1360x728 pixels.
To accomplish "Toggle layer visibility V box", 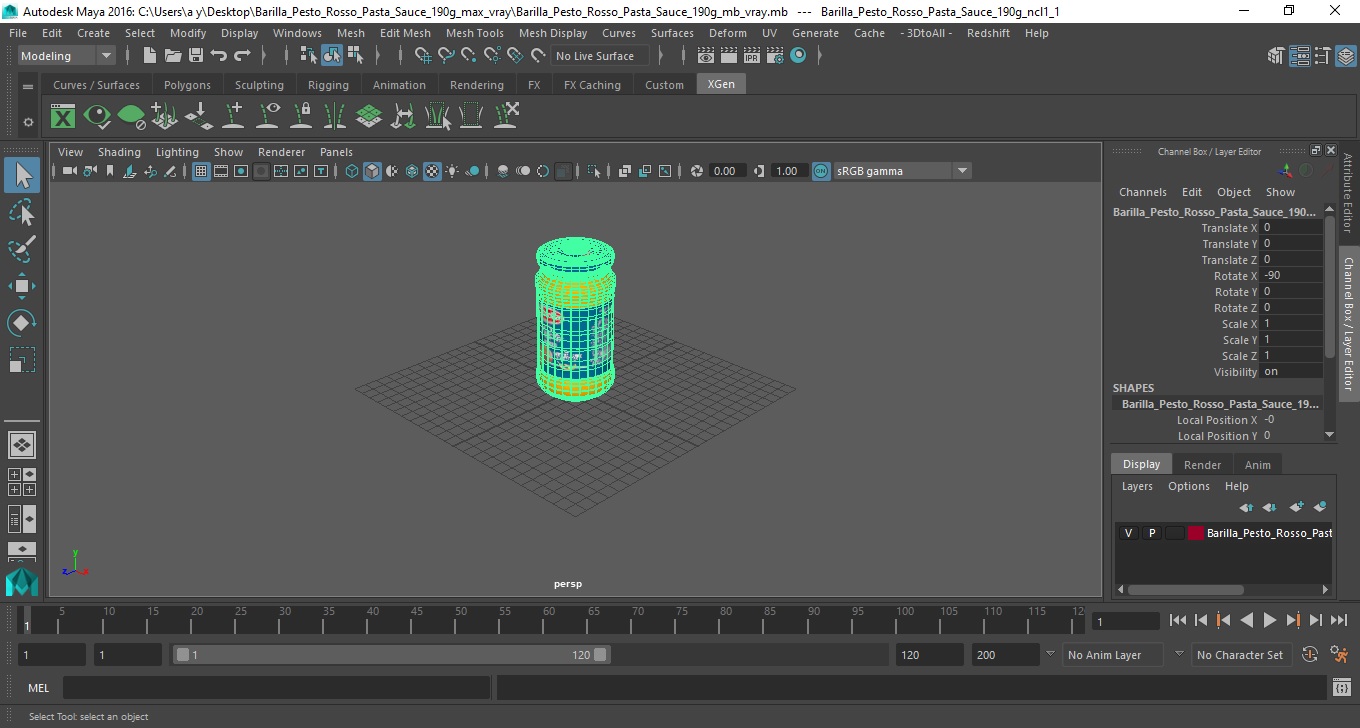I will pos(1128,533).
